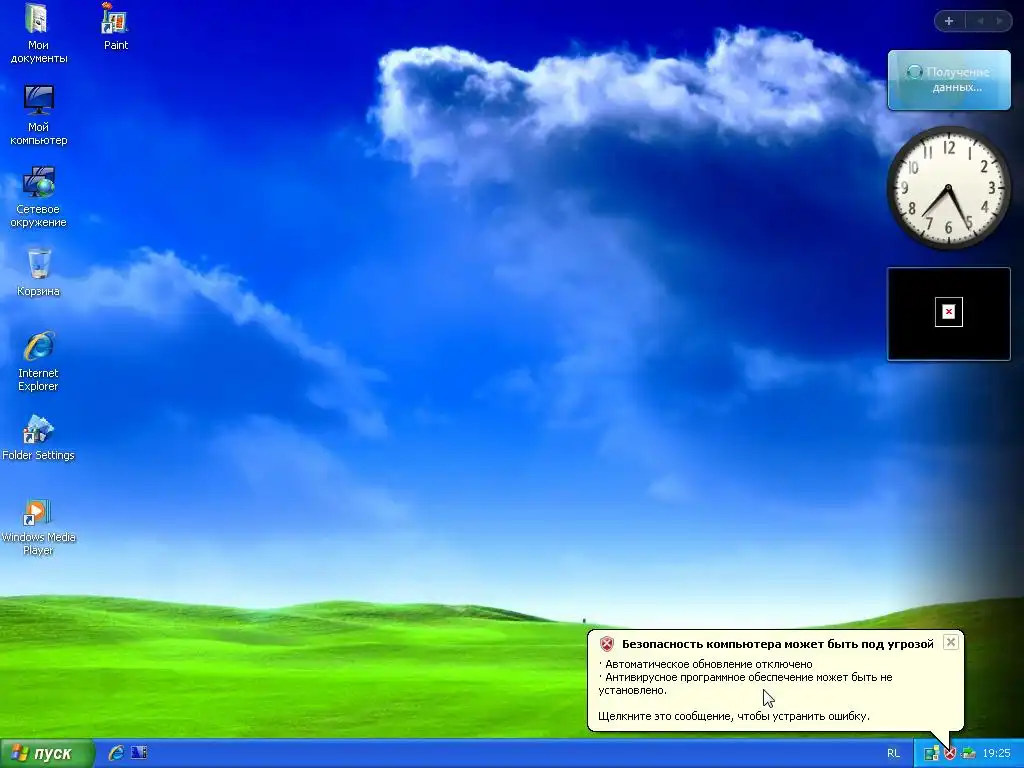This screenshot has width=1024, height=768.
Task: Click the red shield icon in balloon
Action: [x=607, y=644]
